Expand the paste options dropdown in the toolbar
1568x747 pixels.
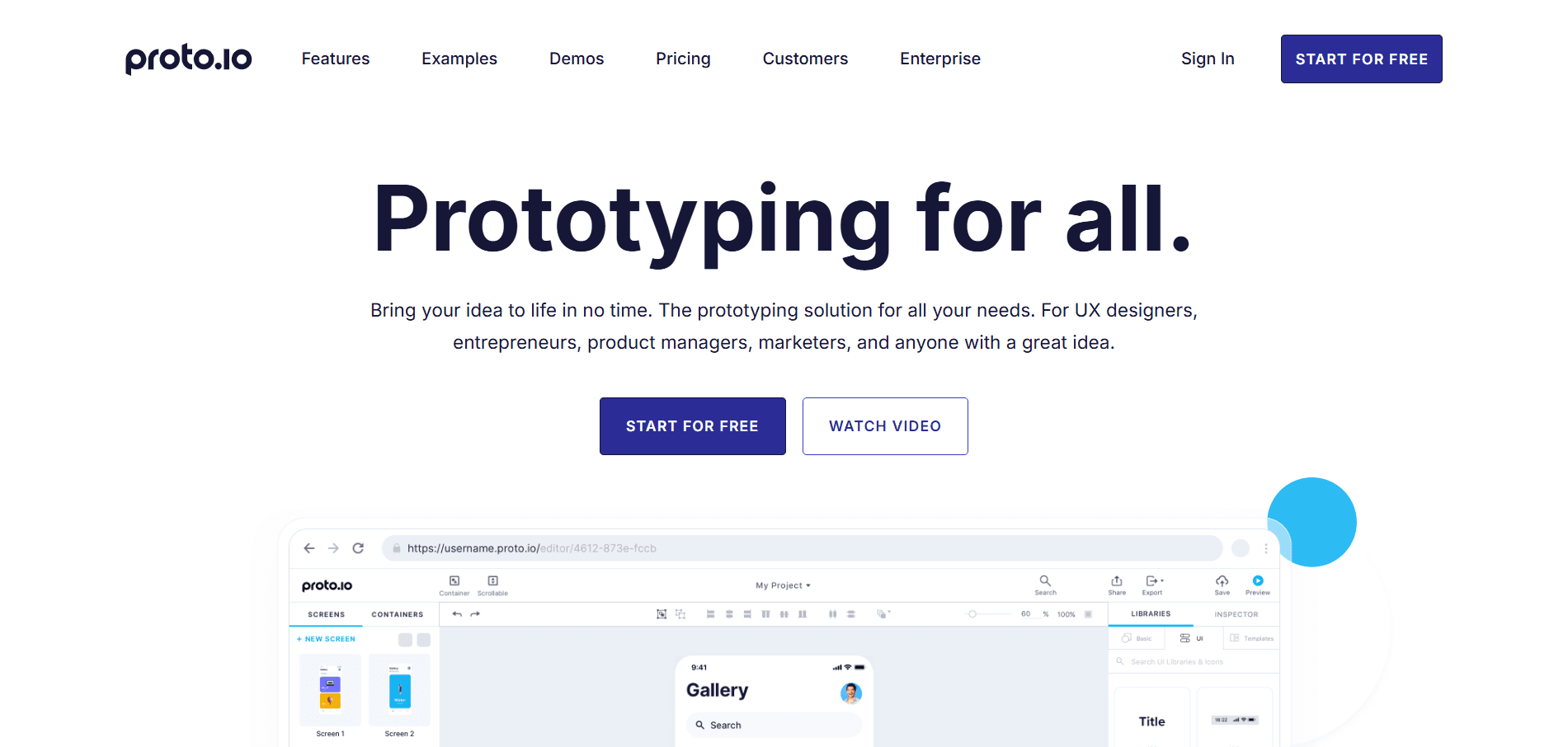pos(888,613)
